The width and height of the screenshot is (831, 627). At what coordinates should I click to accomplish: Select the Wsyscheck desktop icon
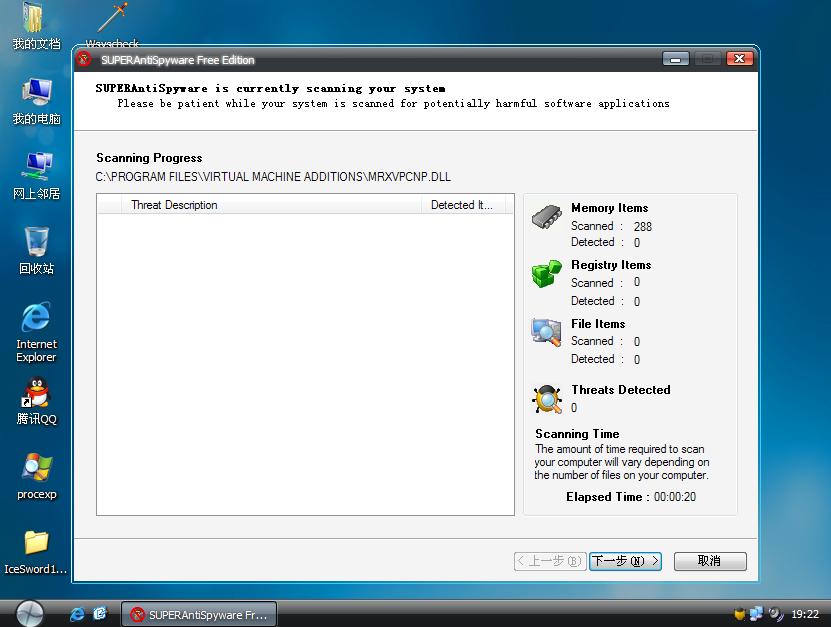point(112,25)
